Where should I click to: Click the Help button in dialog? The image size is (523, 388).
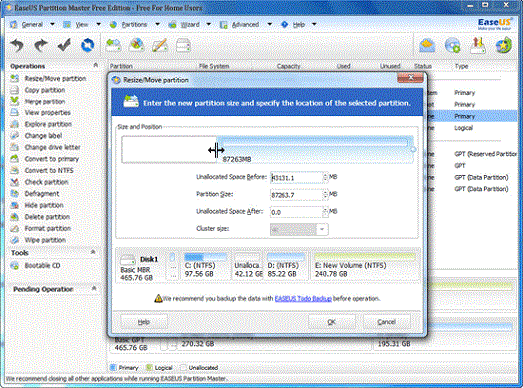tap(144, 322)
